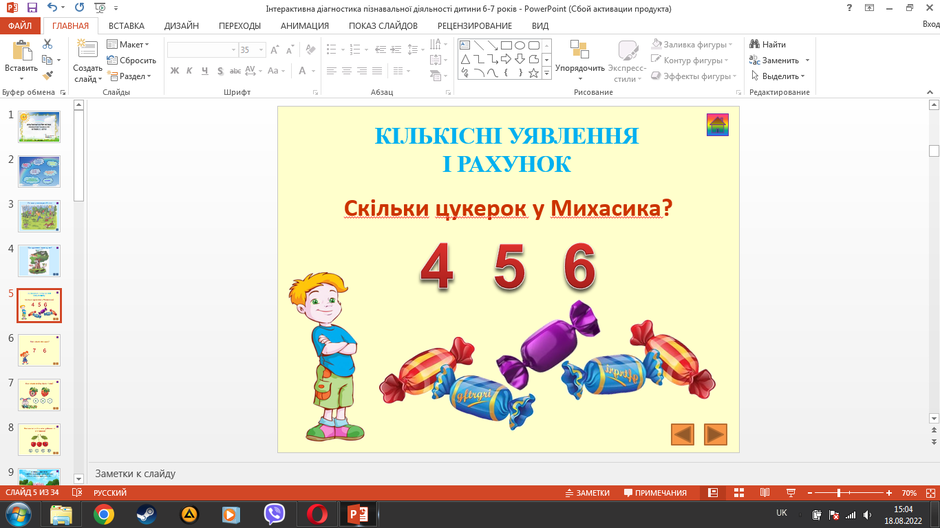Toggle underline formatting Ч

click(x=205, y=71)
